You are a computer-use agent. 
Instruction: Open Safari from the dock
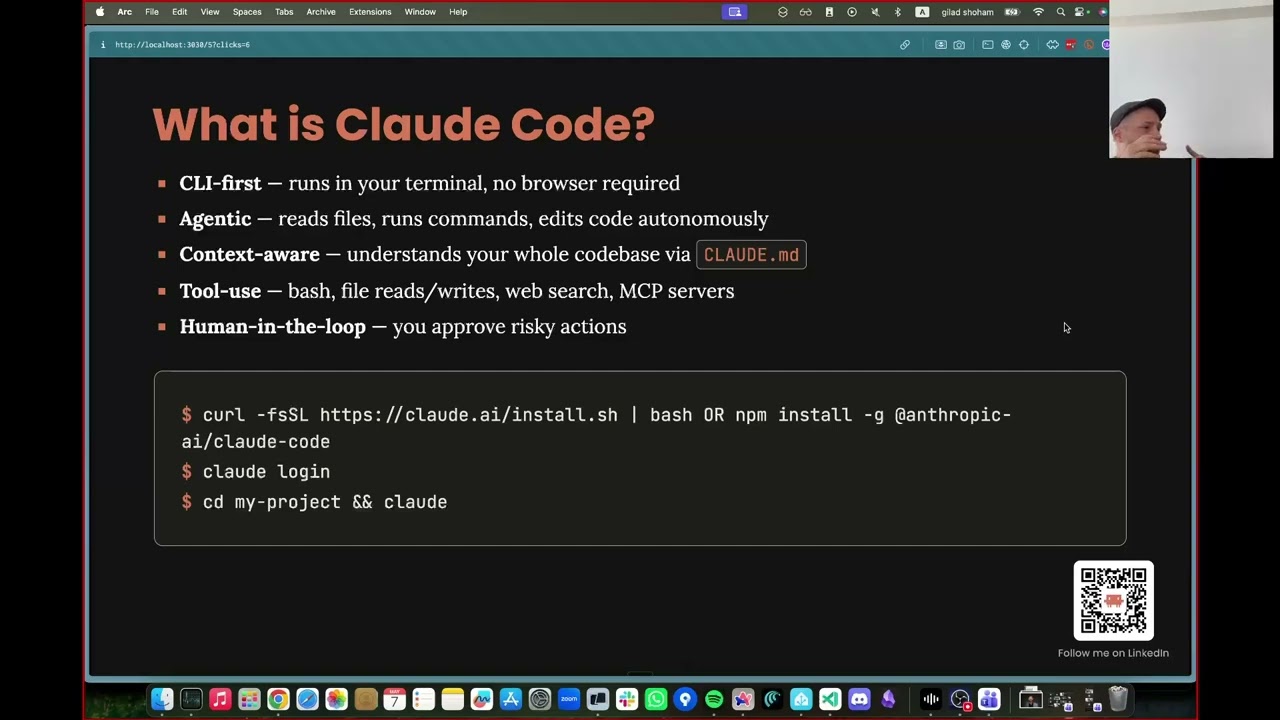pos(307,699)
